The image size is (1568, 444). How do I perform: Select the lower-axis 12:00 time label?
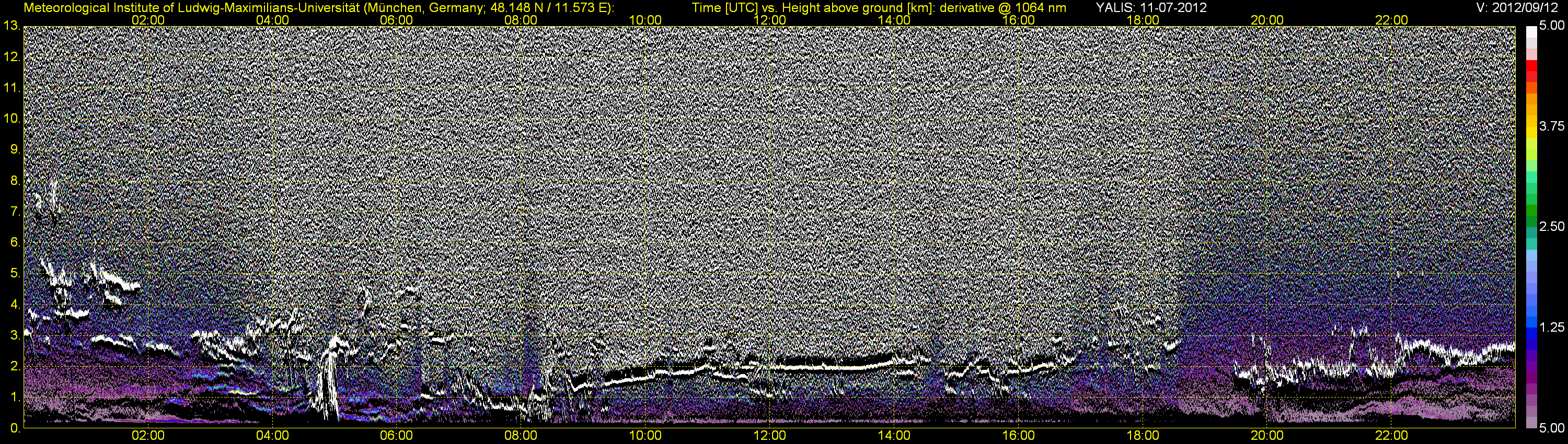point(769,436)
